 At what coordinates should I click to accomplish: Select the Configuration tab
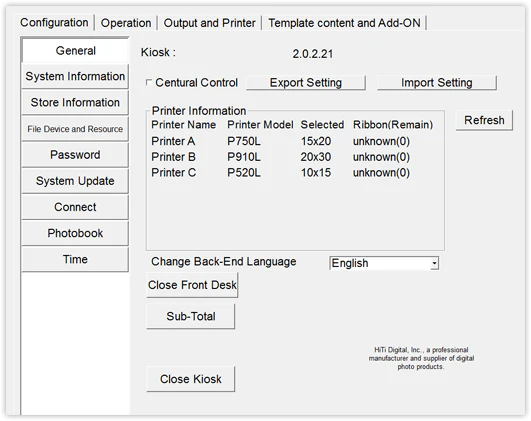[x=54, y=23]
